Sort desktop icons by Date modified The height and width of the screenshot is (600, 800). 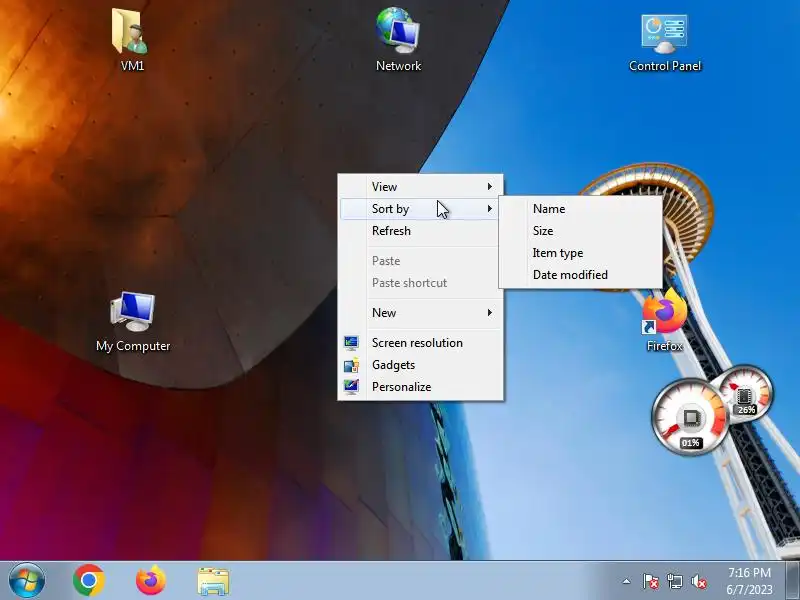(x=581, y=274)
